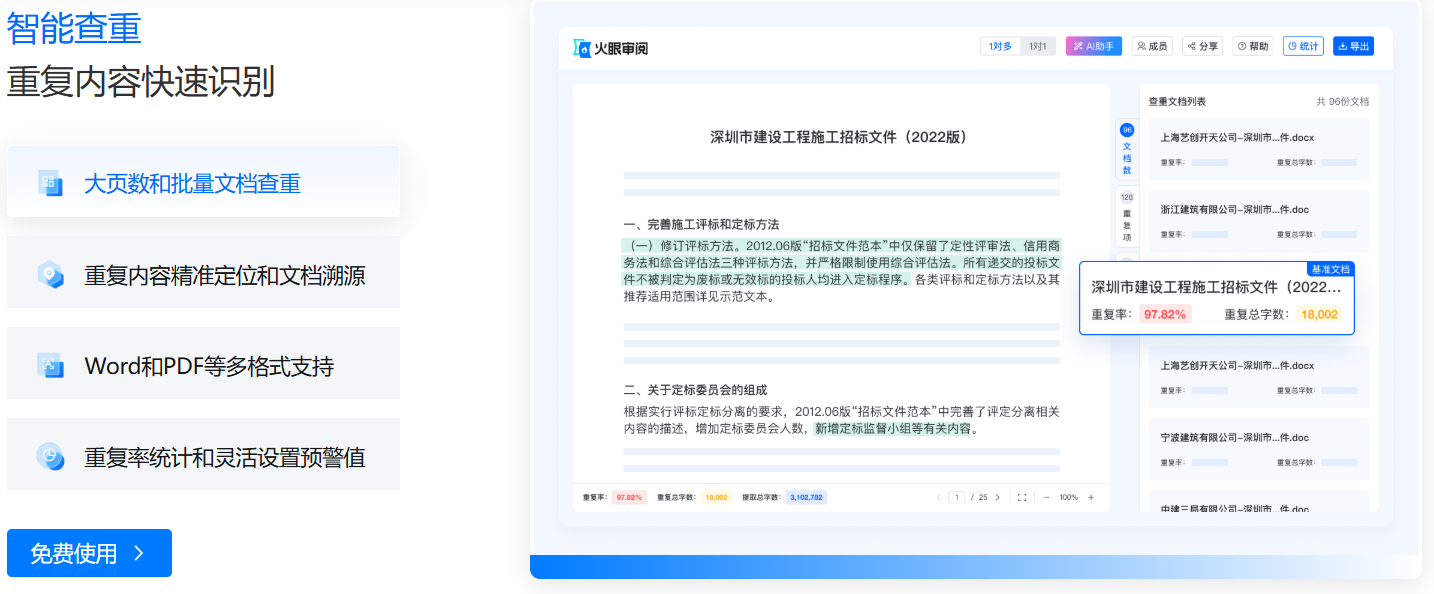Click the 重复内容精准定位 location icon
The width and height of the screenshot is (1434, 594).
coord(50,273)
